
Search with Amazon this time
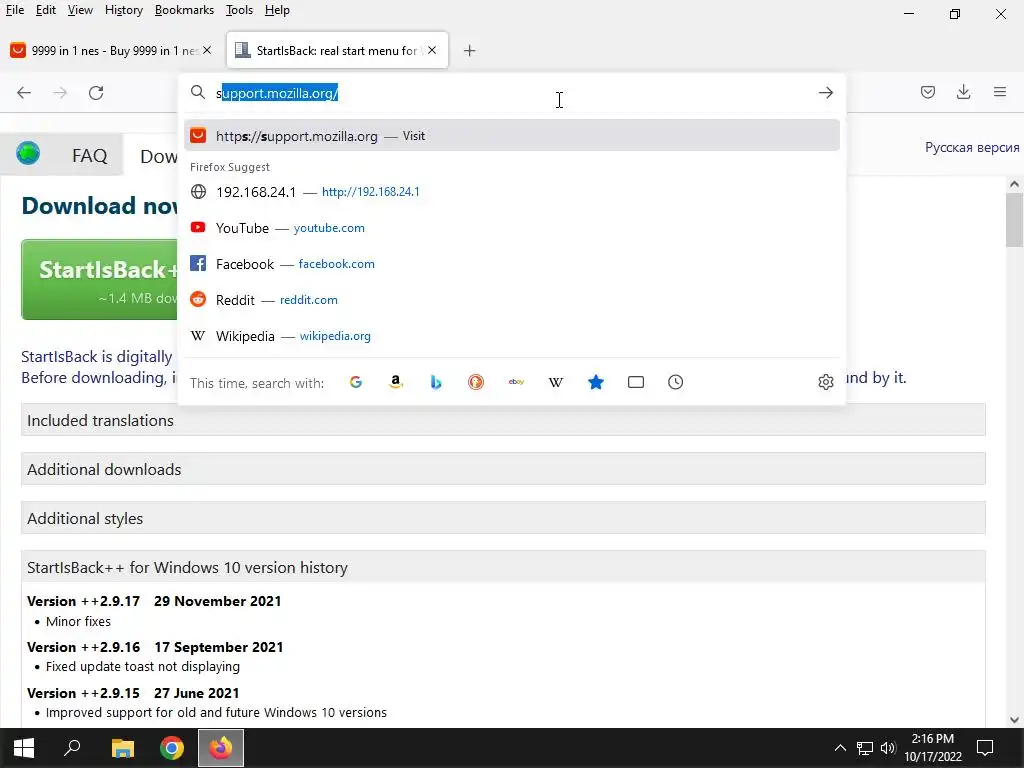point(396,382)
